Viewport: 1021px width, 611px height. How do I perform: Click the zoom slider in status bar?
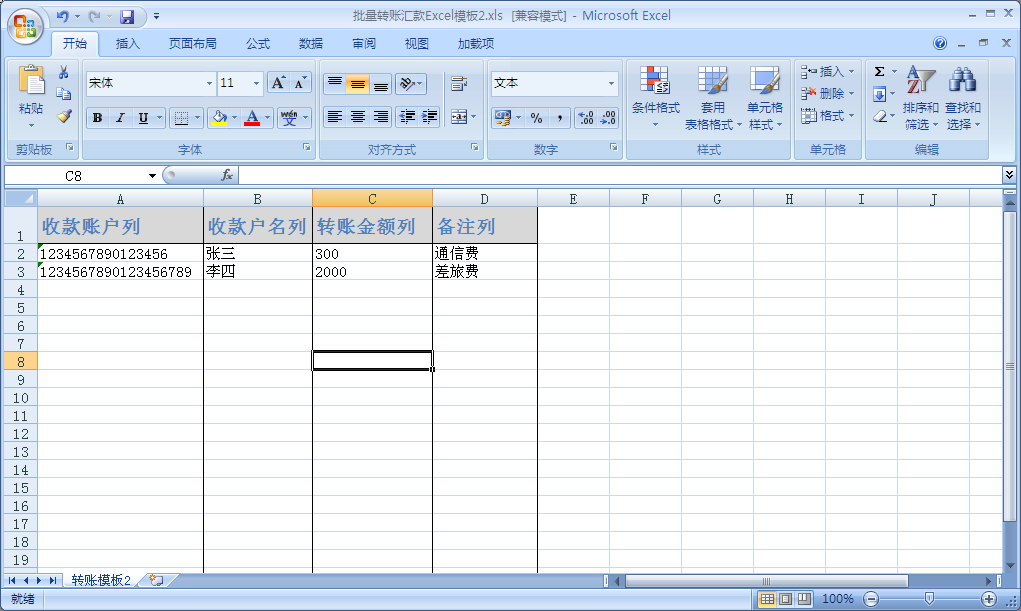coord(929,599)
